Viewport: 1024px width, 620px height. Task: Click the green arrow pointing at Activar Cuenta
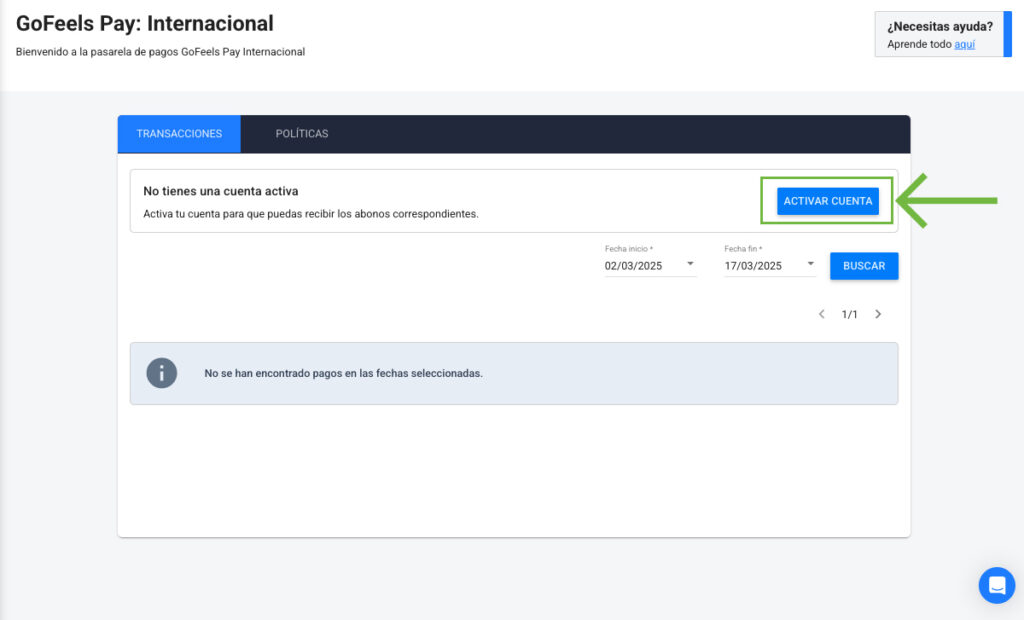tap(948, 201)
